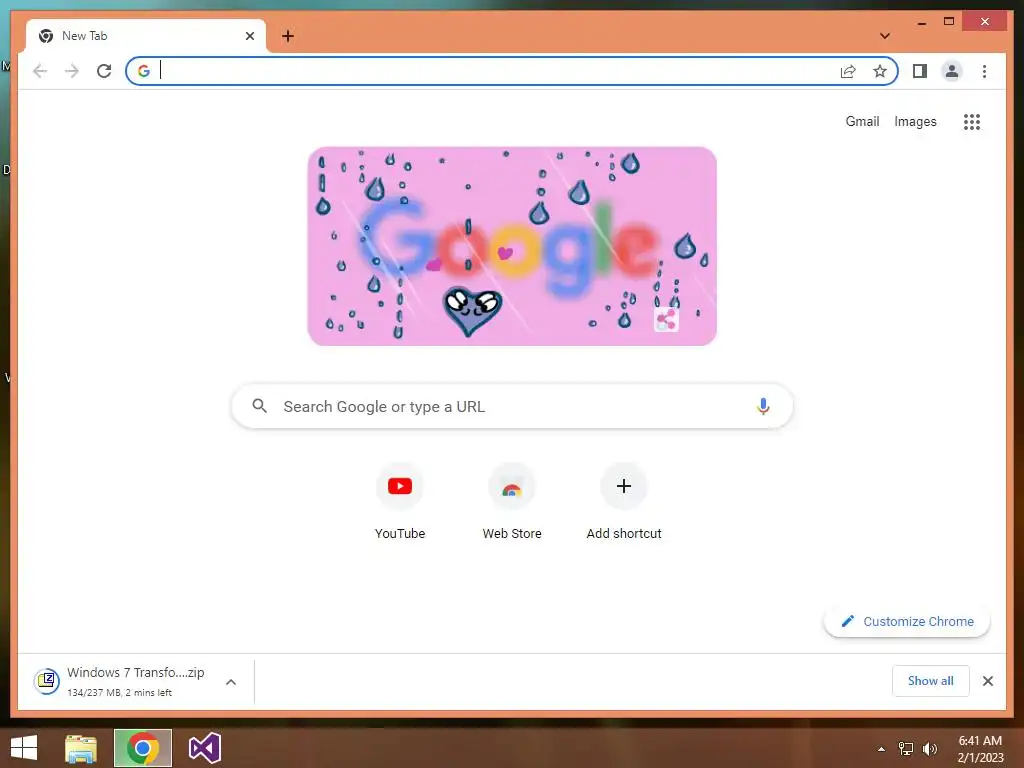The image size is (1024, 768).
Task: Click the Google Valentine's doodle image
Action: point(512,246)
